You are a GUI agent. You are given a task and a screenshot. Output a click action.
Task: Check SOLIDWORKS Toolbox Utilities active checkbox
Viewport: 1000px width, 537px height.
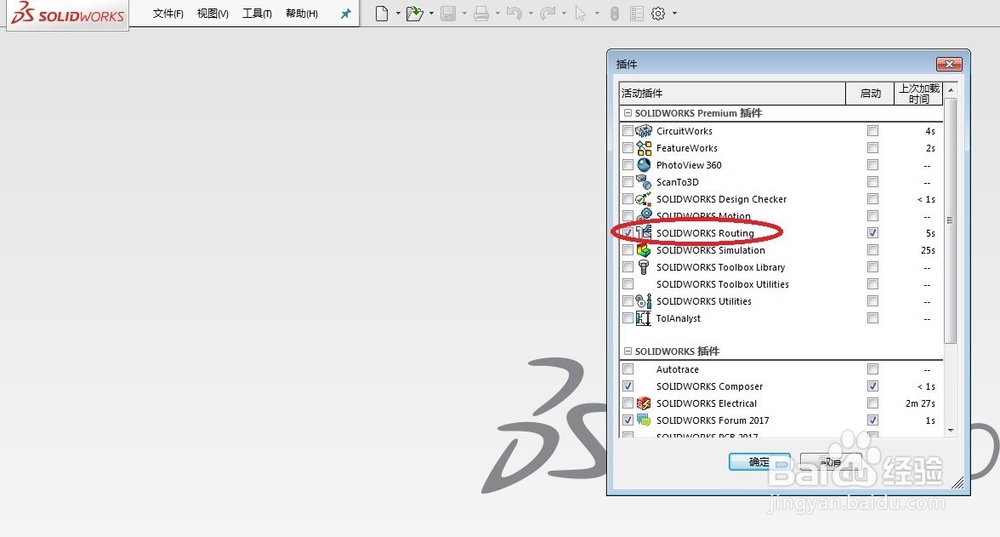pos(628,284)
